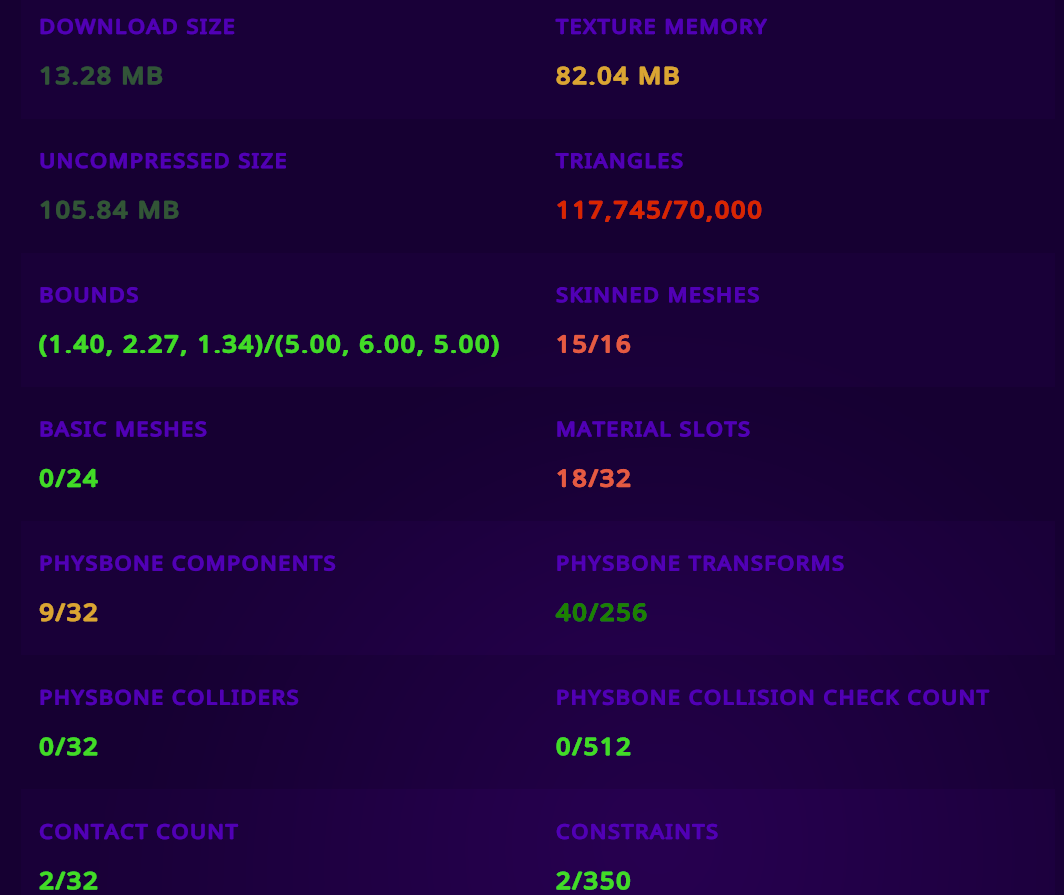Select the DOWNLOAD SIZE label
Viewport: 1064px width, 895px height.
coord(137,27)
